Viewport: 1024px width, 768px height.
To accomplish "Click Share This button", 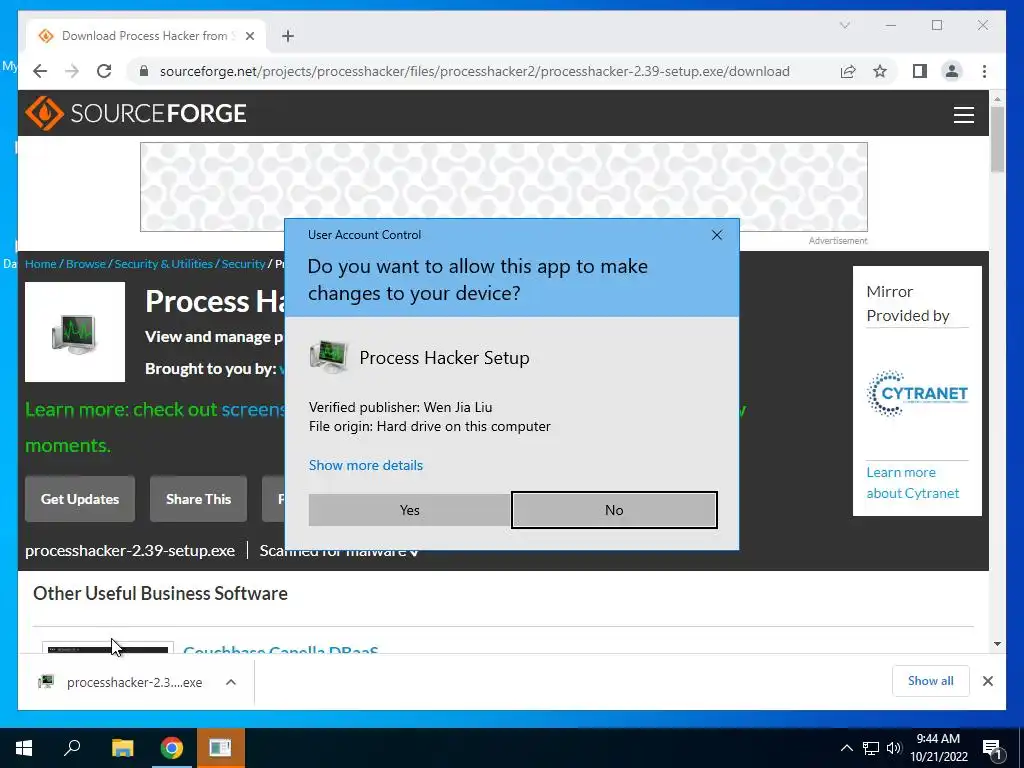I will click(x=199, y=499).
